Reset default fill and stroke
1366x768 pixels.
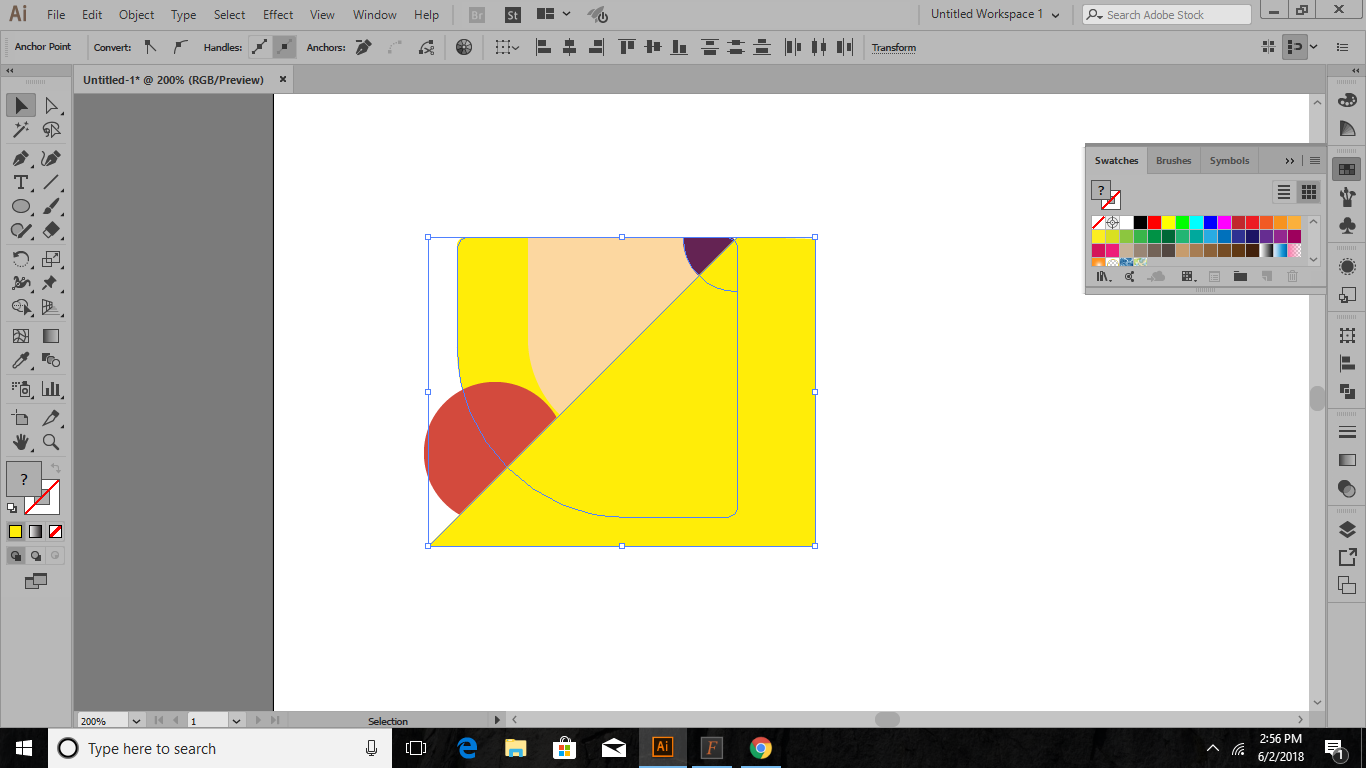(x=12, y=508)
